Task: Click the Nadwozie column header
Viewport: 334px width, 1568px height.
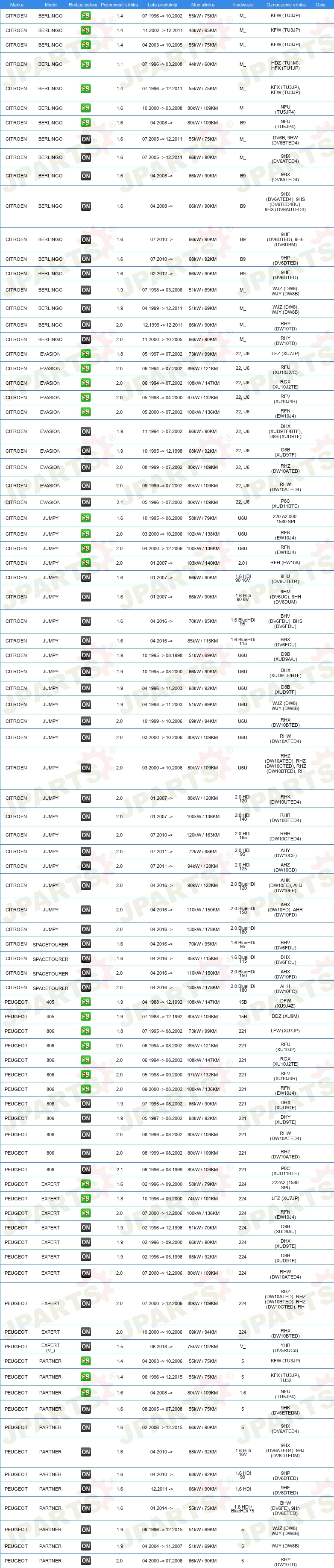Action: click(243, 4)
